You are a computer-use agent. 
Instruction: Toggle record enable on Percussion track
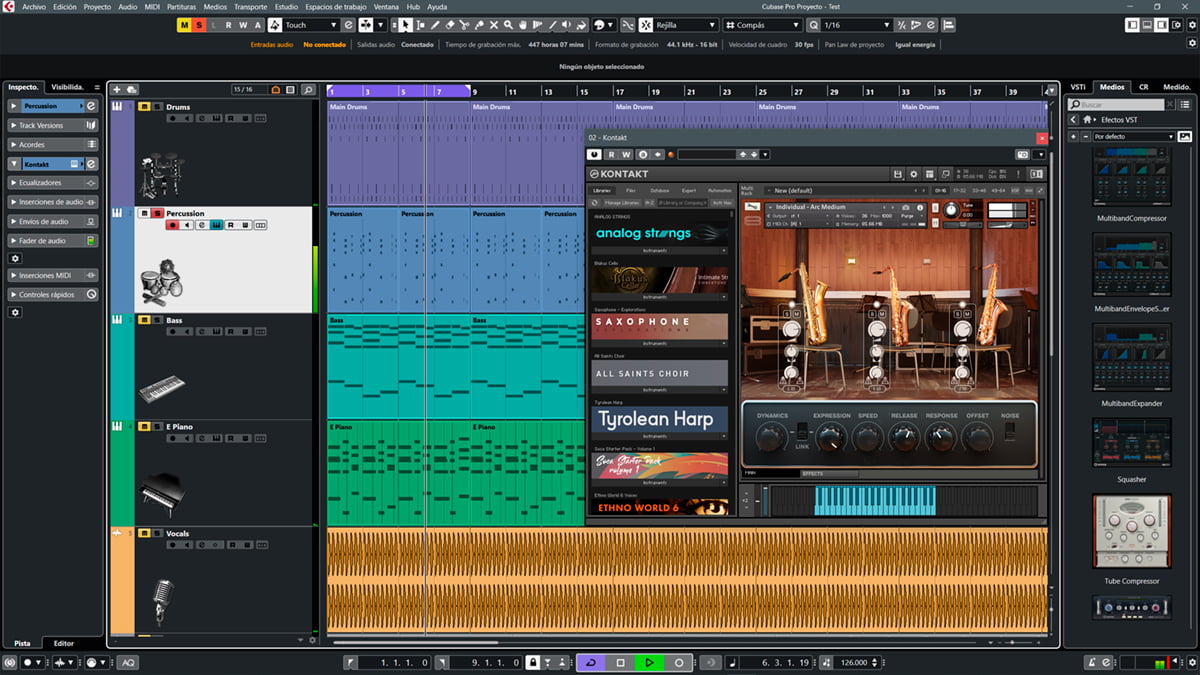point(173,225)
